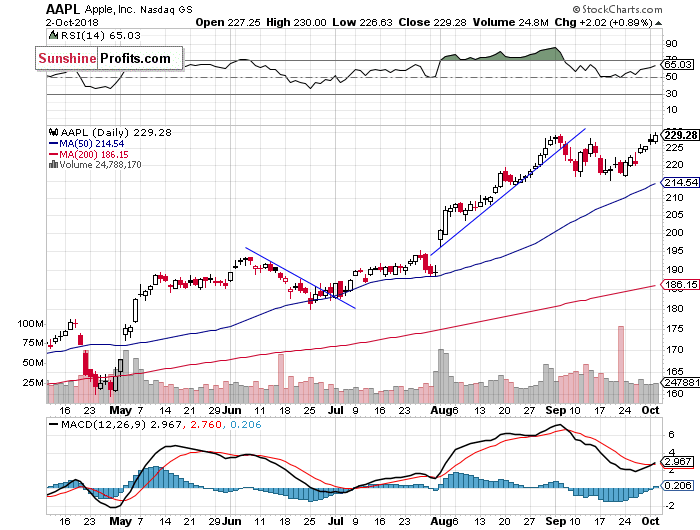This screenshot has height=530, width=700.
Task: Click the 0.206 histogram tag on MACD axis
Action: 678,485
